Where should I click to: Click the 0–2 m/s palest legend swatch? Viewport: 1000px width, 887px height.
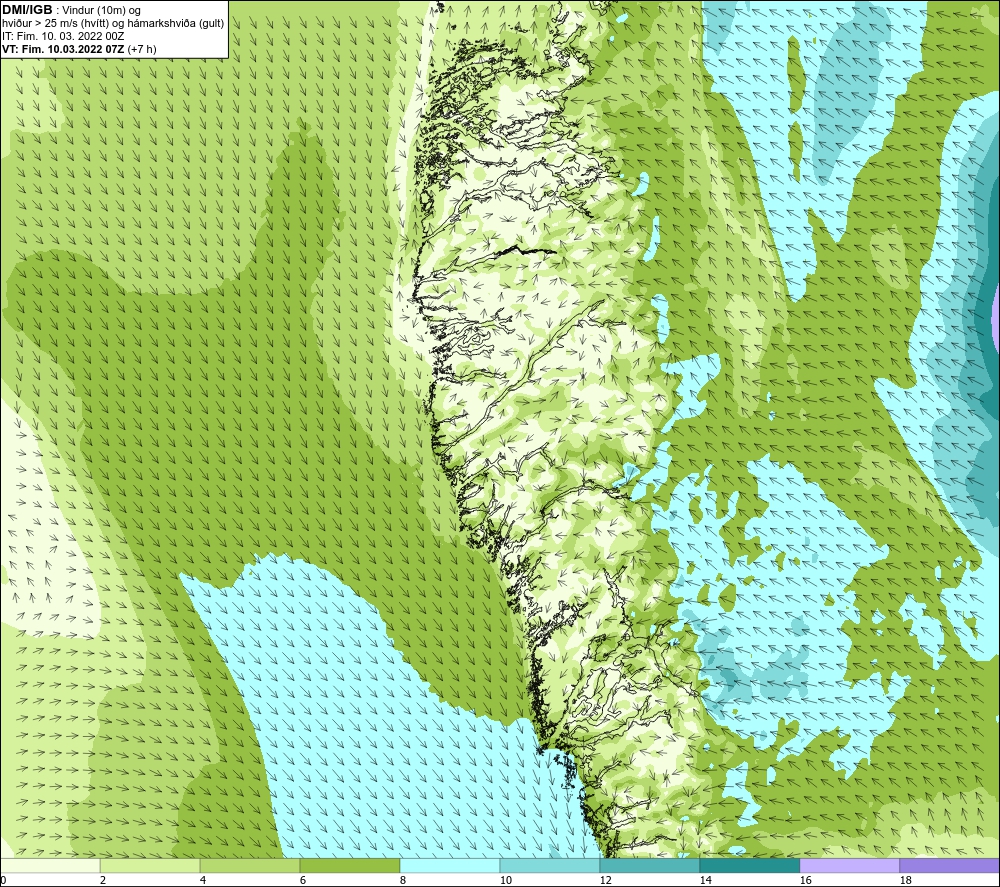click(x=50, y=866)
